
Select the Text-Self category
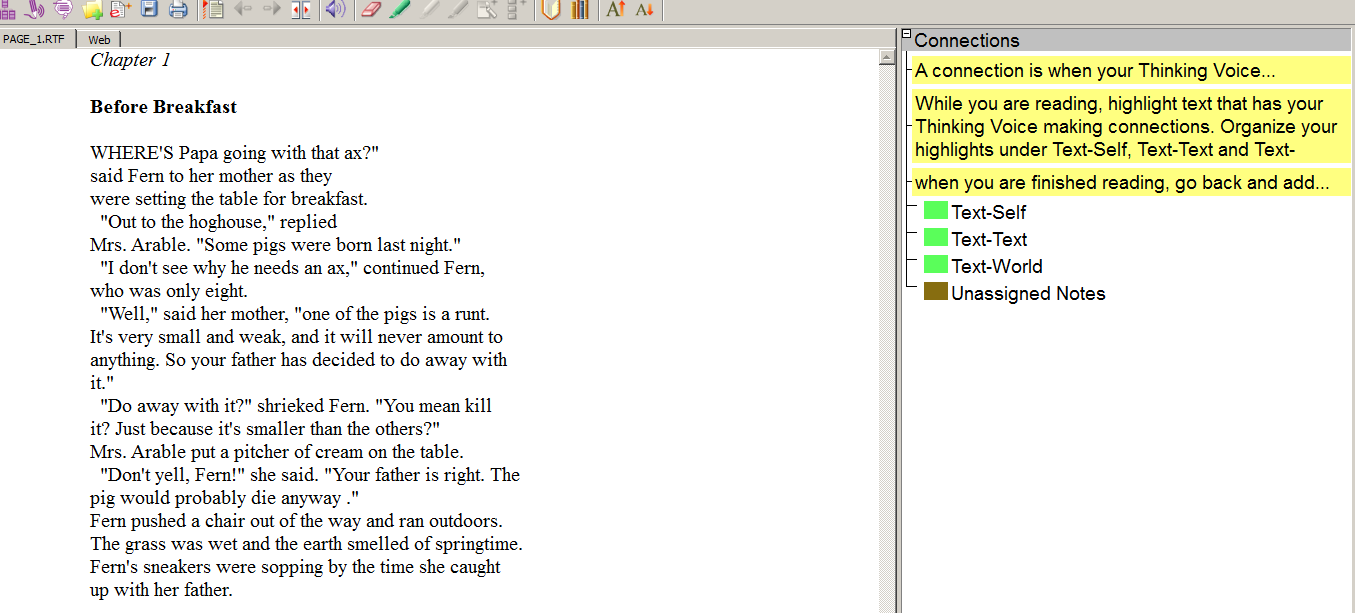(988, 212)
